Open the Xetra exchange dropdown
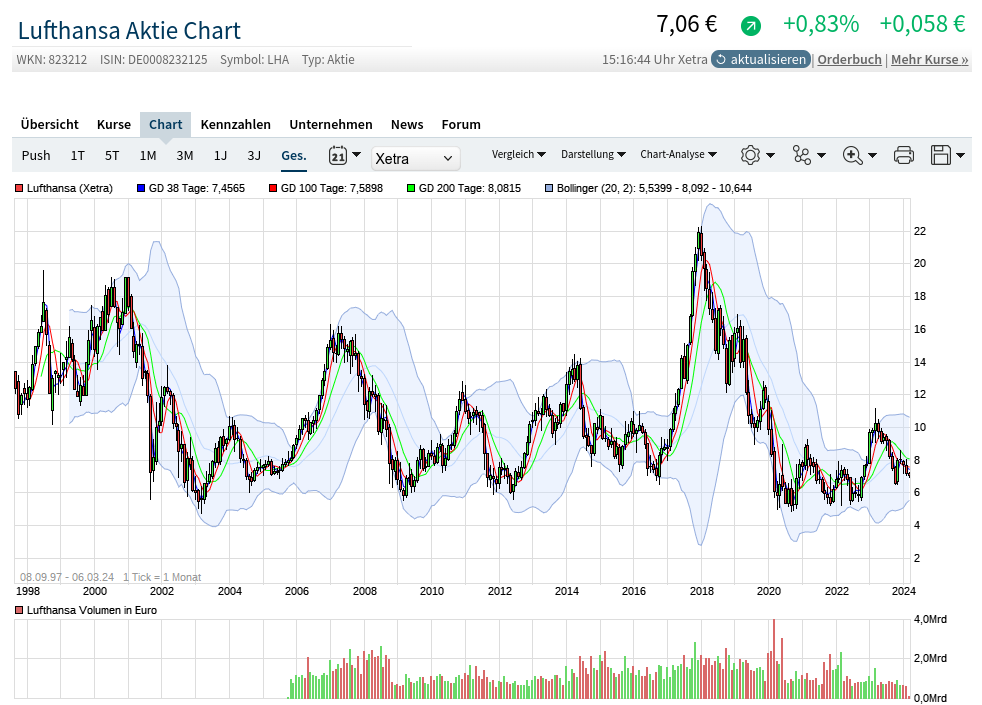The width and height of the screenshot is (982, 705). [415, 158]
